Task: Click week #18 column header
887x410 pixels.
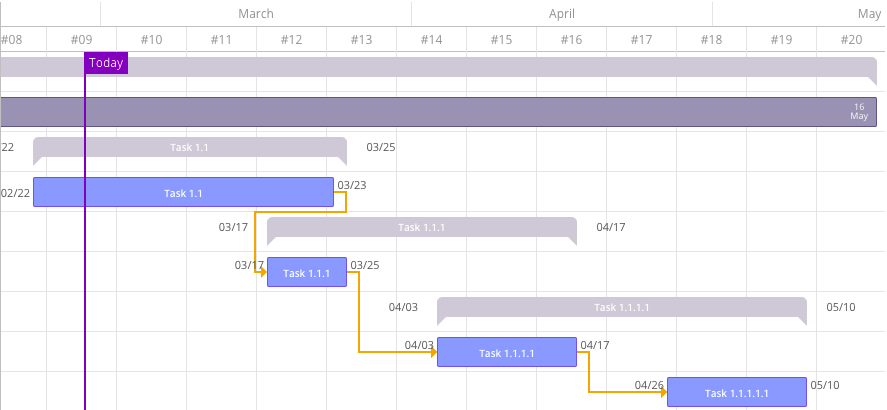Action: (x=711, y=39)
